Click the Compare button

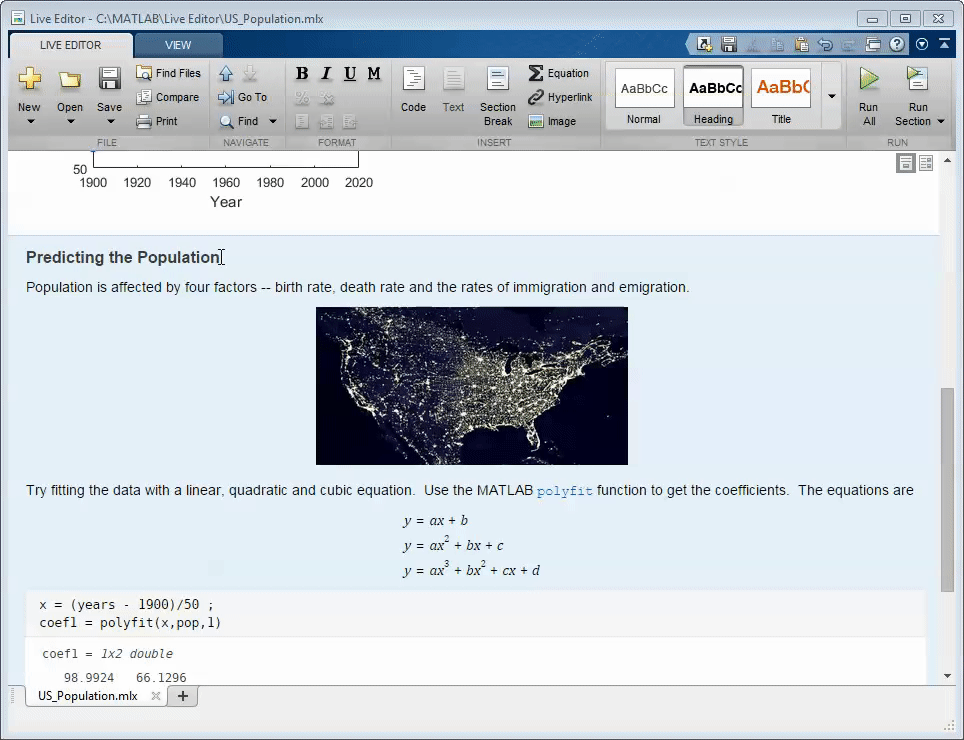pos(168,97)
